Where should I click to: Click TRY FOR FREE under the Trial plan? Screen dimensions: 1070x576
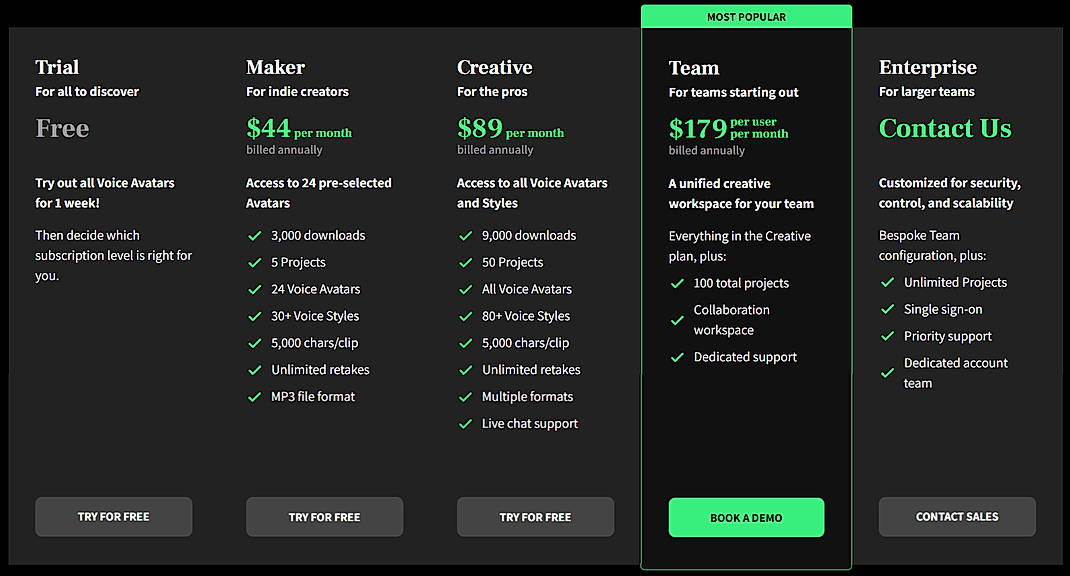pyautogui.click(x=113, y=517)
